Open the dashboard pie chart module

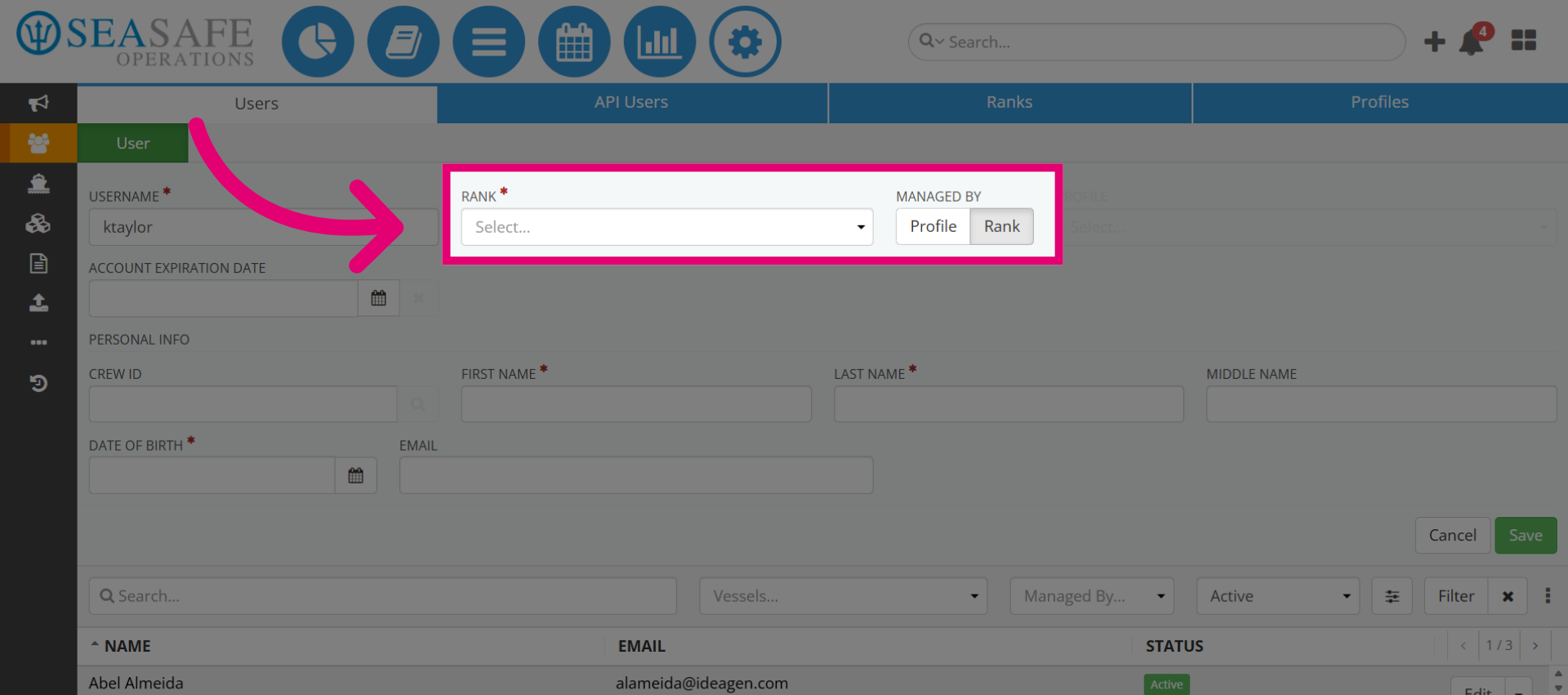pyautogui.click(x=318, y=42)
